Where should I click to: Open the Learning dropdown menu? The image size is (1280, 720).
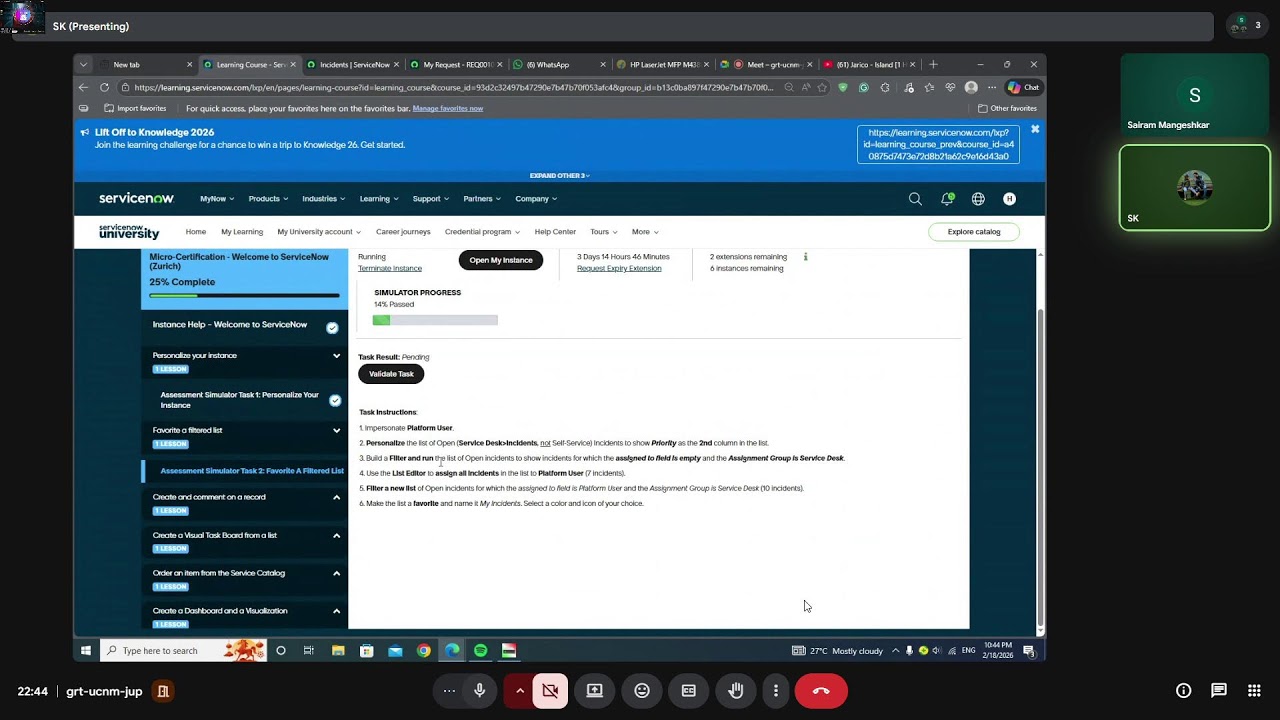(x=379, y=199)
